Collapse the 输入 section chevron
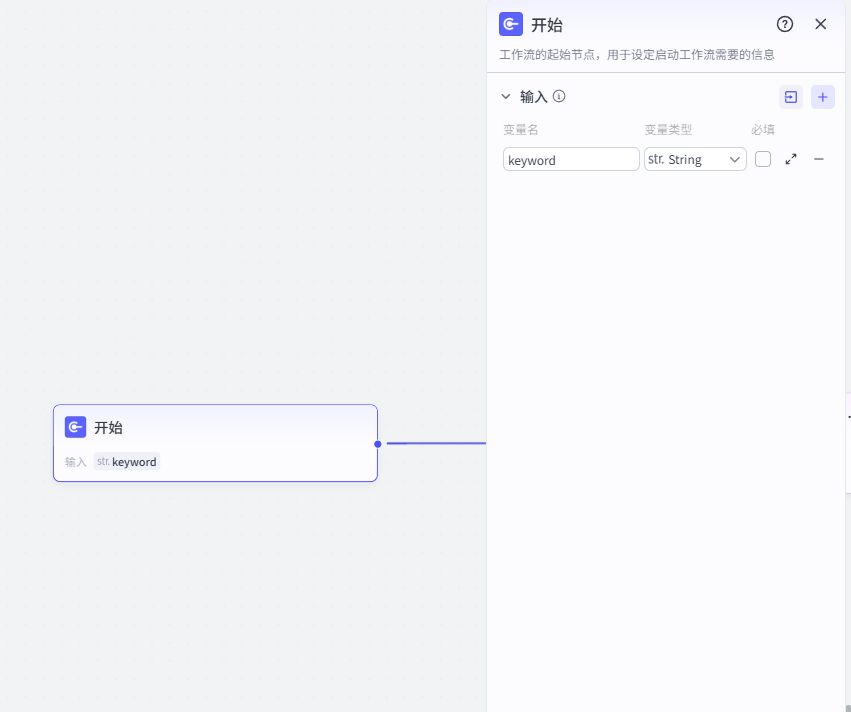This screenshot has height=712, width=851. (506, 97)
